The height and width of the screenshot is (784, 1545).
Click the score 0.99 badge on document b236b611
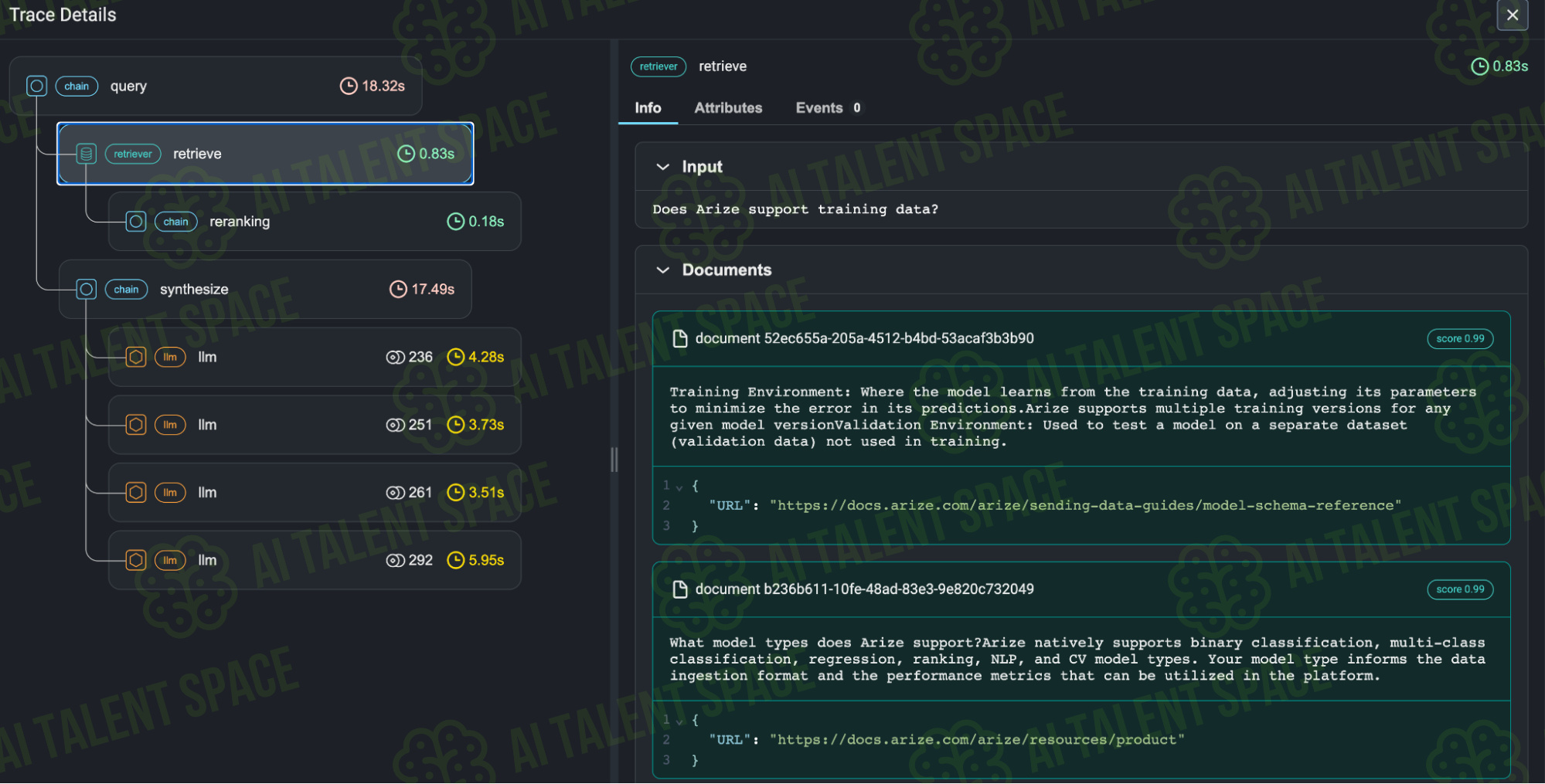click(1460, 589)
